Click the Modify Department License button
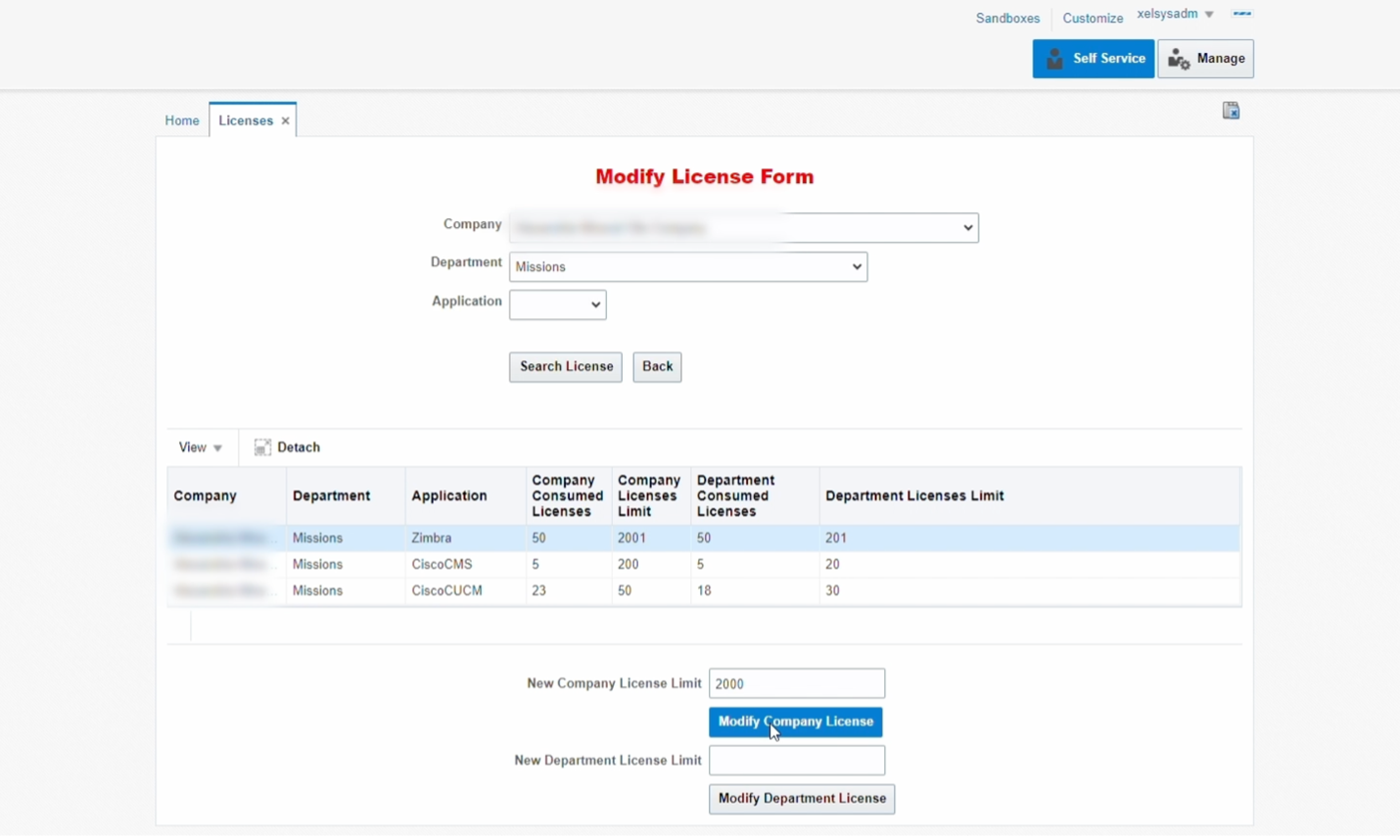 coord(801,799)
